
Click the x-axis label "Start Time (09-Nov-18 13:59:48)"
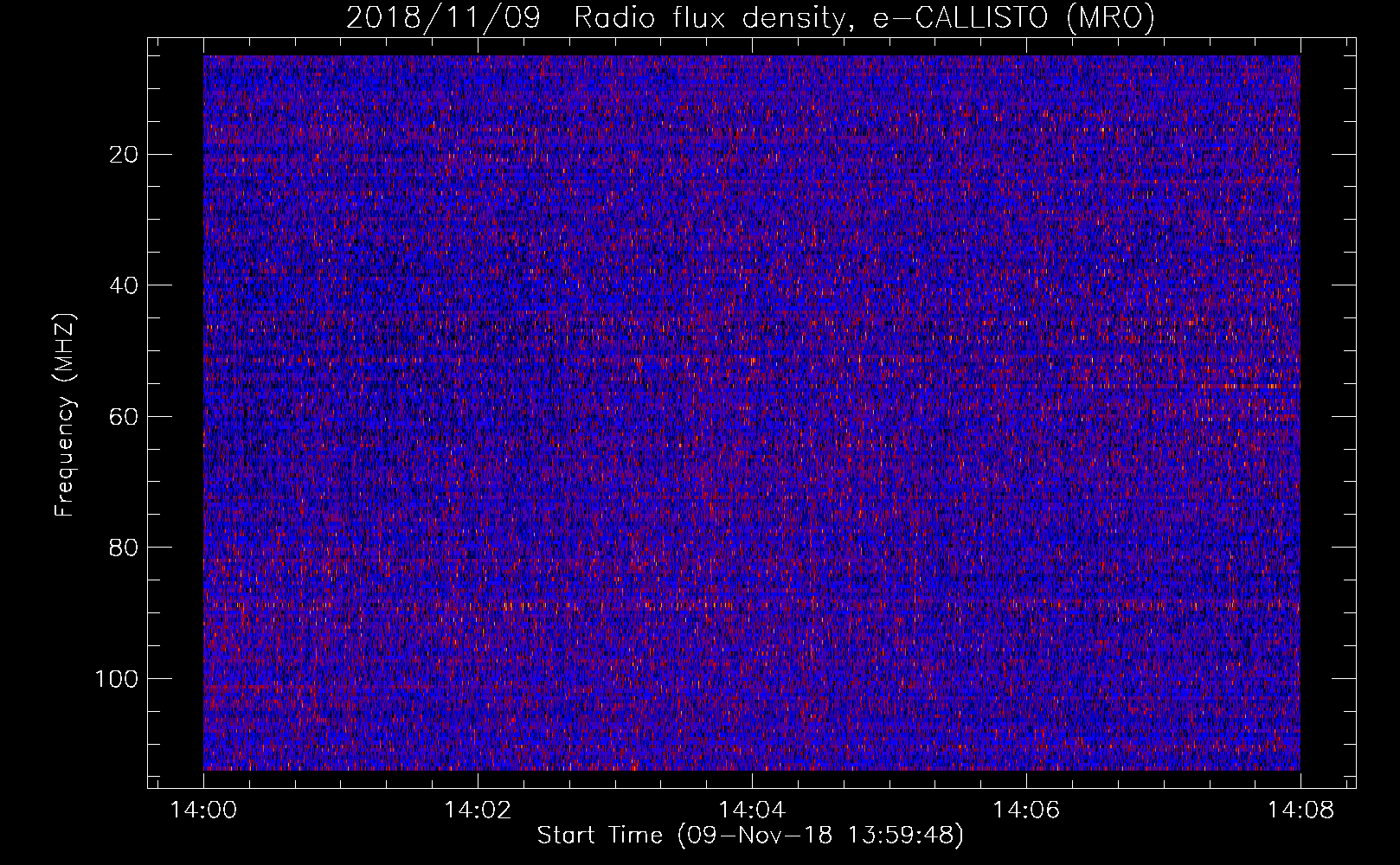750,836
